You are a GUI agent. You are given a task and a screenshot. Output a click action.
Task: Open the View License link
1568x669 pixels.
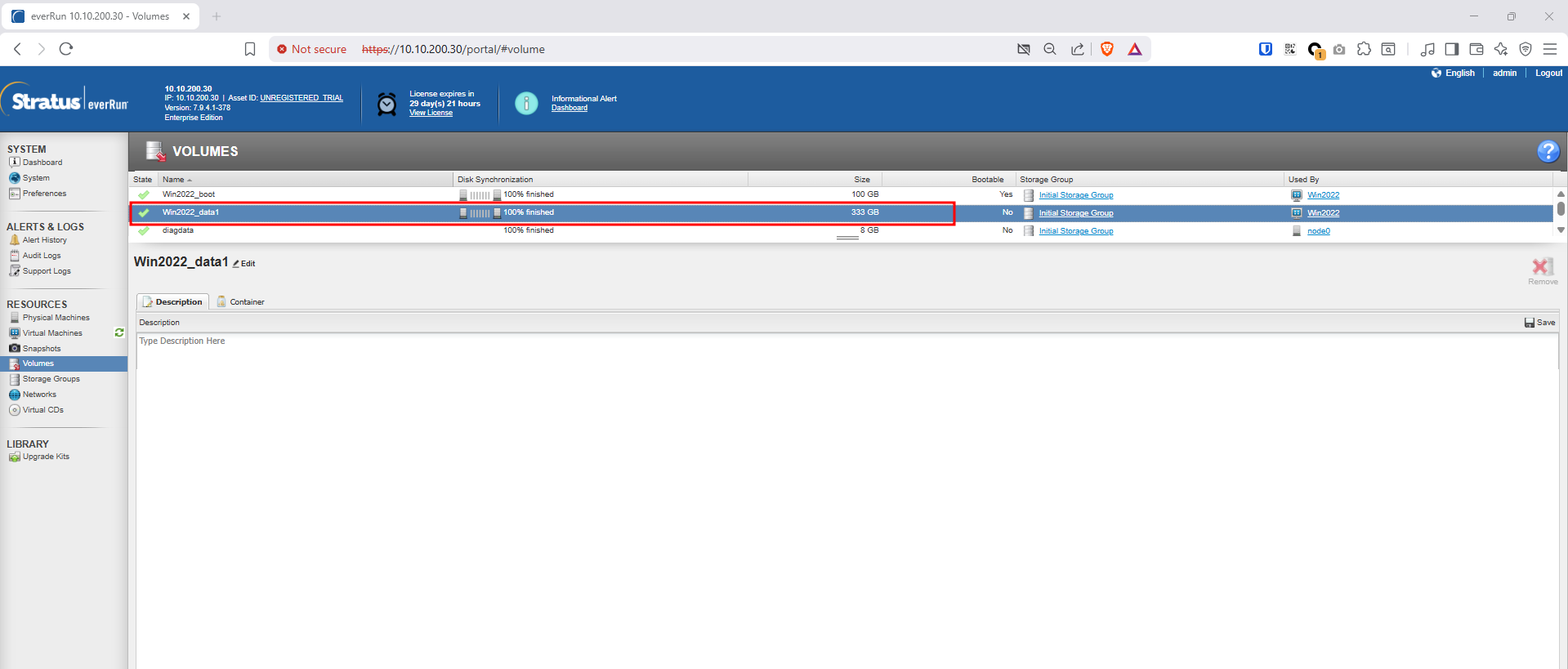point(431,114)
